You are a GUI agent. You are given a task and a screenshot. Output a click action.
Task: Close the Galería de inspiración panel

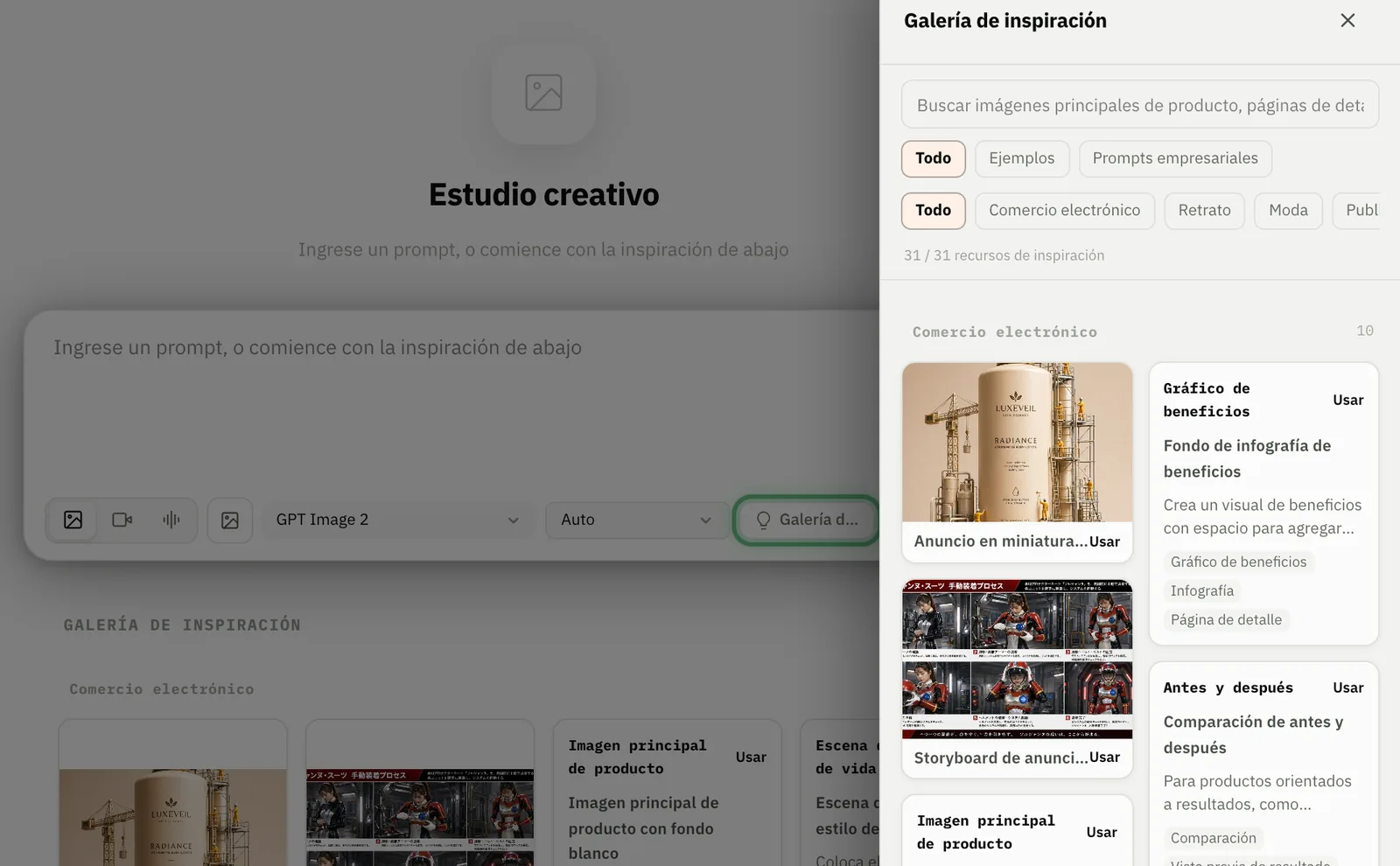pos(1347,20)
